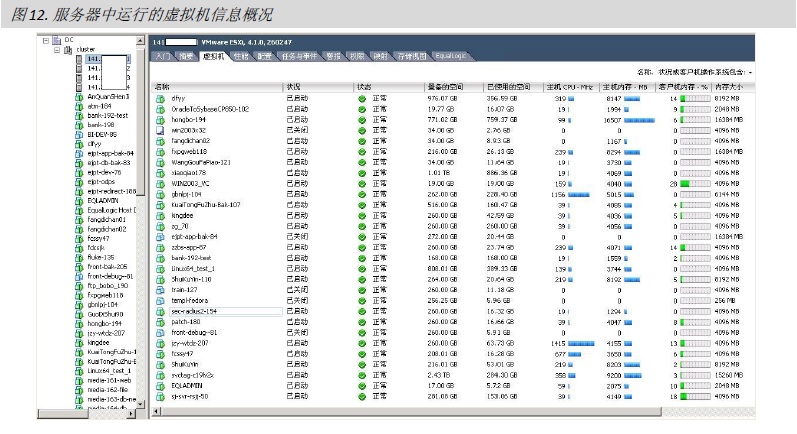Viewport: 797px width, 434px height.
Task: Click guest memory bar in WIN2003_VC row
Action: coord(695,183)
